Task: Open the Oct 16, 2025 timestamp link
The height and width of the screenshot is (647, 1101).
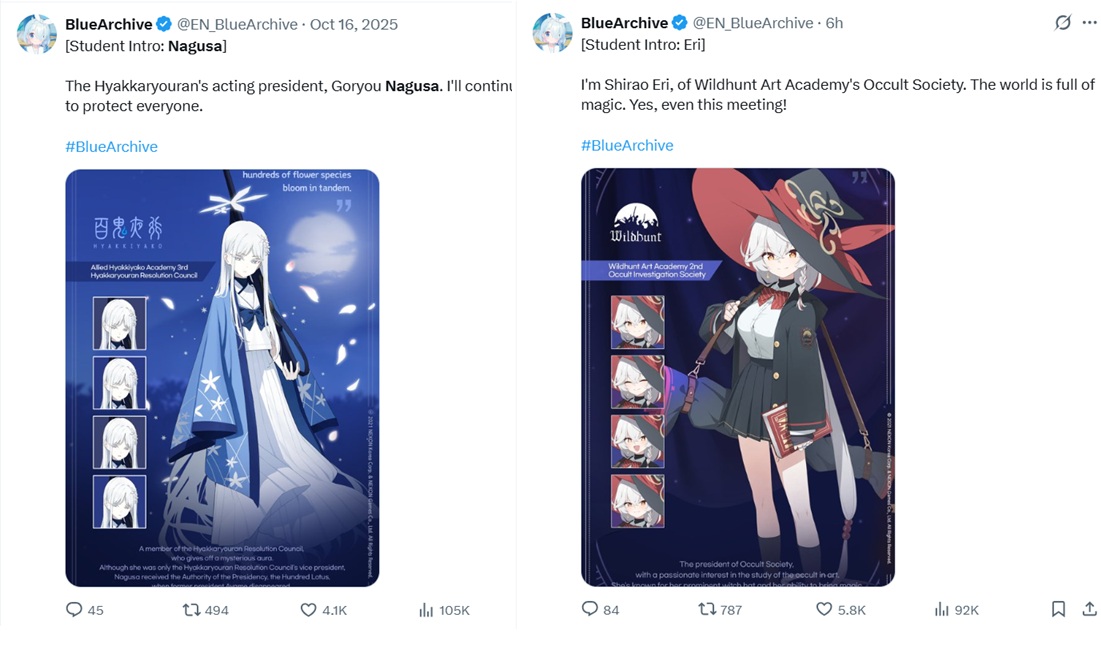Action: coord(353,24)
